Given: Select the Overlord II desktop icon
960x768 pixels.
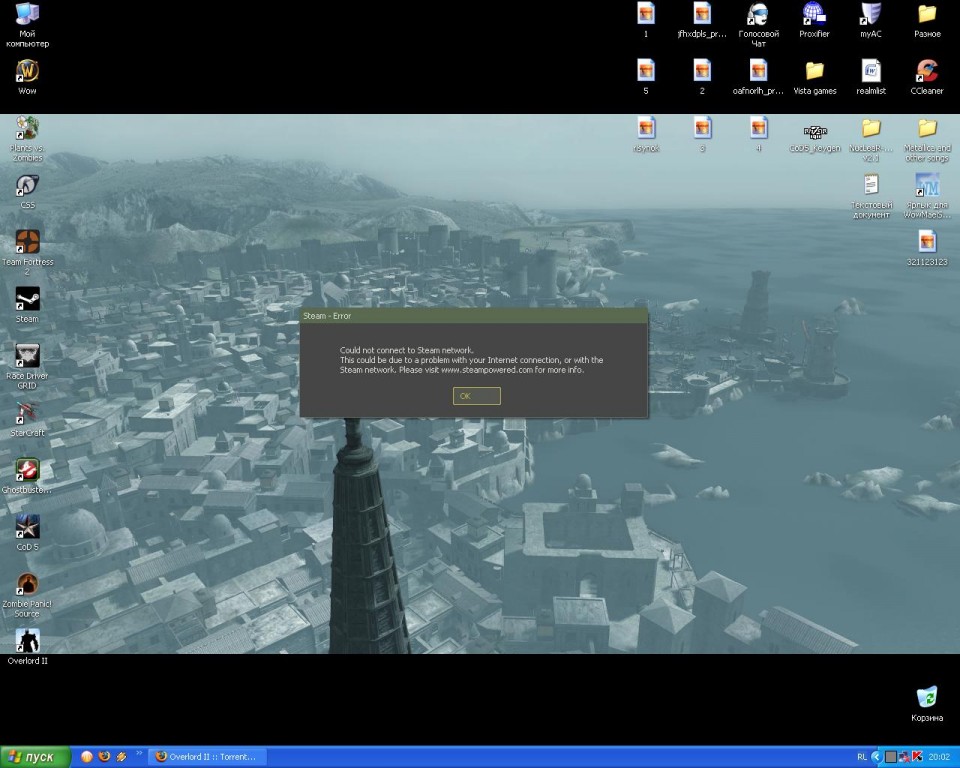Looking at the screenshot, I should (28, 647).
